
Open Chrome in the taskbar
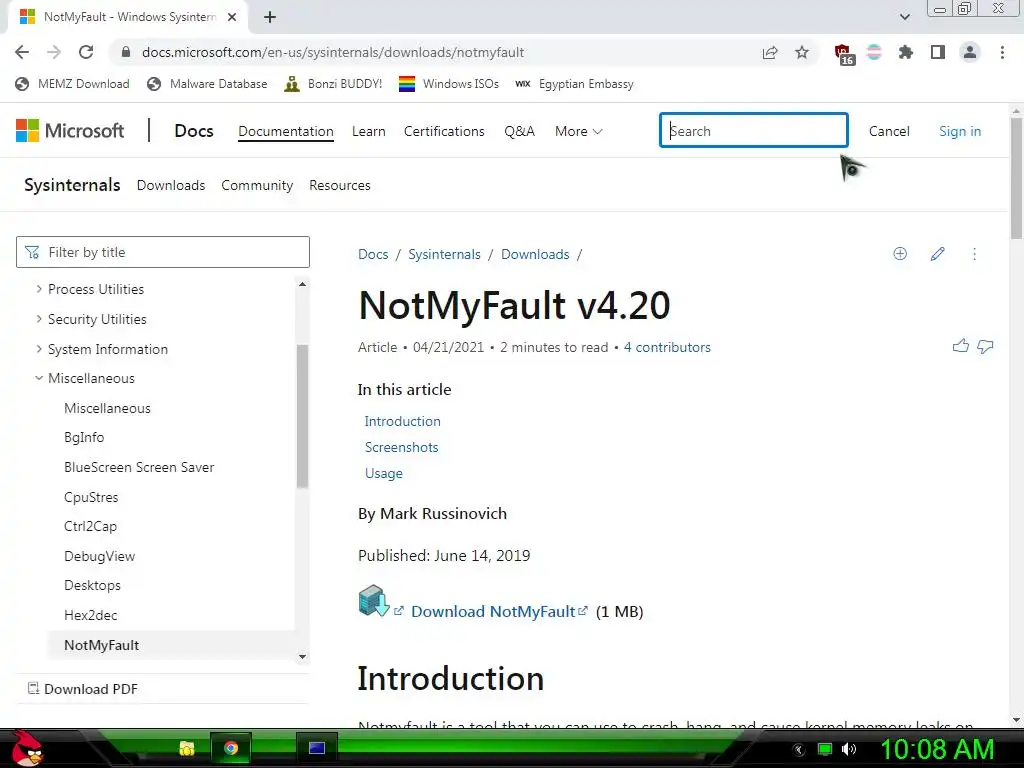[231, 748]
